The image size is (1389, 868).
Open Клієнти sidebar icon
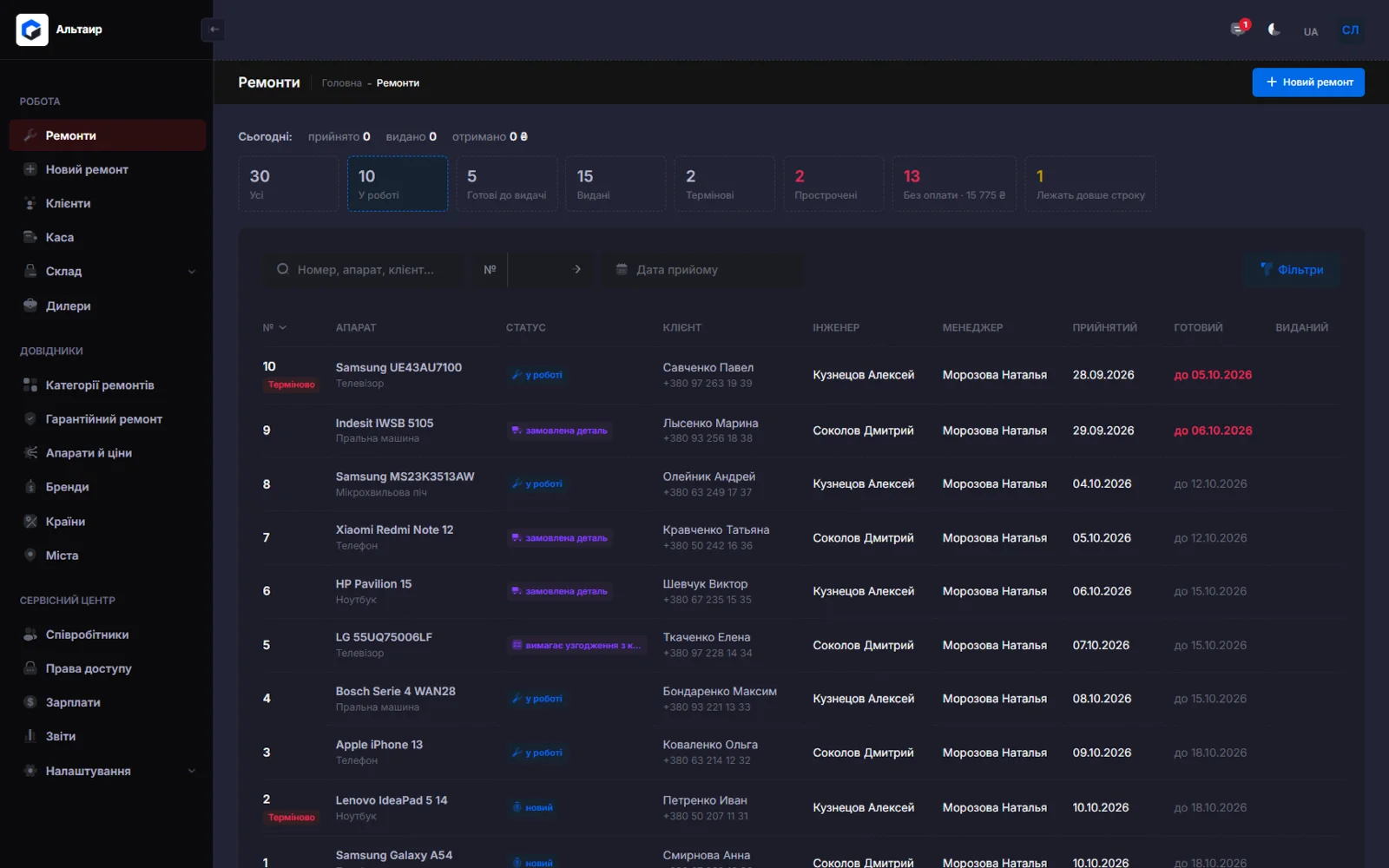30,203
